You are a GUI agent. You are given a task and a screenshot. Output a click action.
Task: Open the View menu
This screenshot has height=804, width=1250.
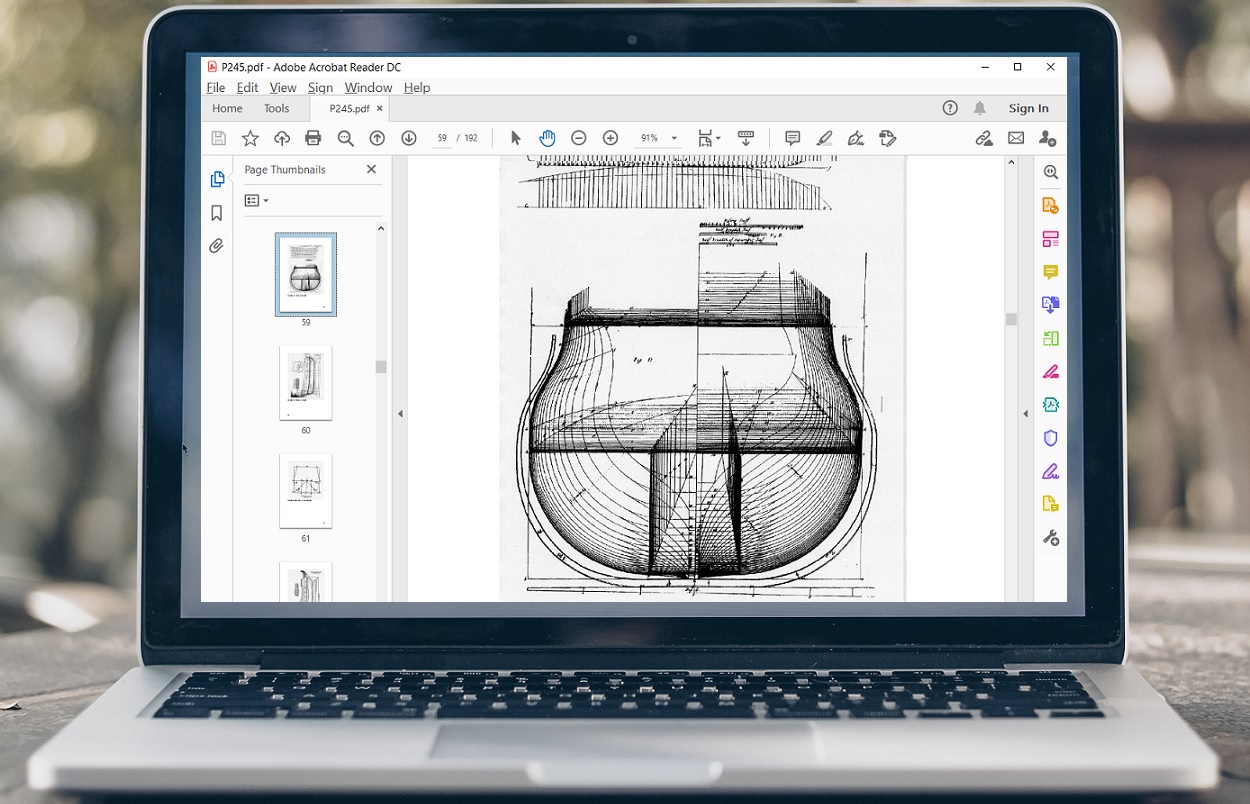pos(283,87)
